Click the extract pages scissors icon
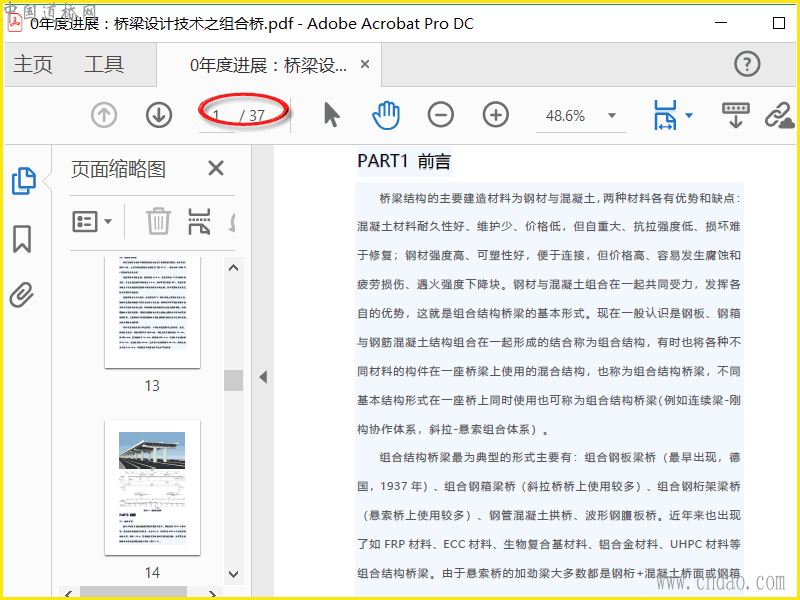 [x=199, y=221]
